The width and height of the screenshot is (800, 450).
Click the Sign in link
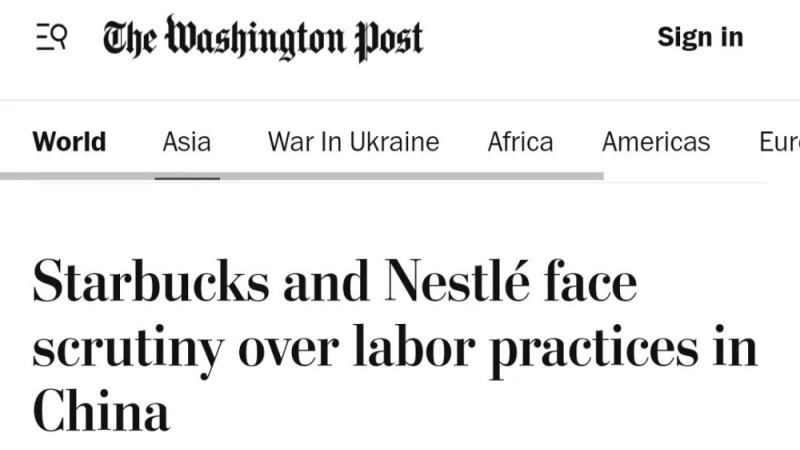coord(700,37)
